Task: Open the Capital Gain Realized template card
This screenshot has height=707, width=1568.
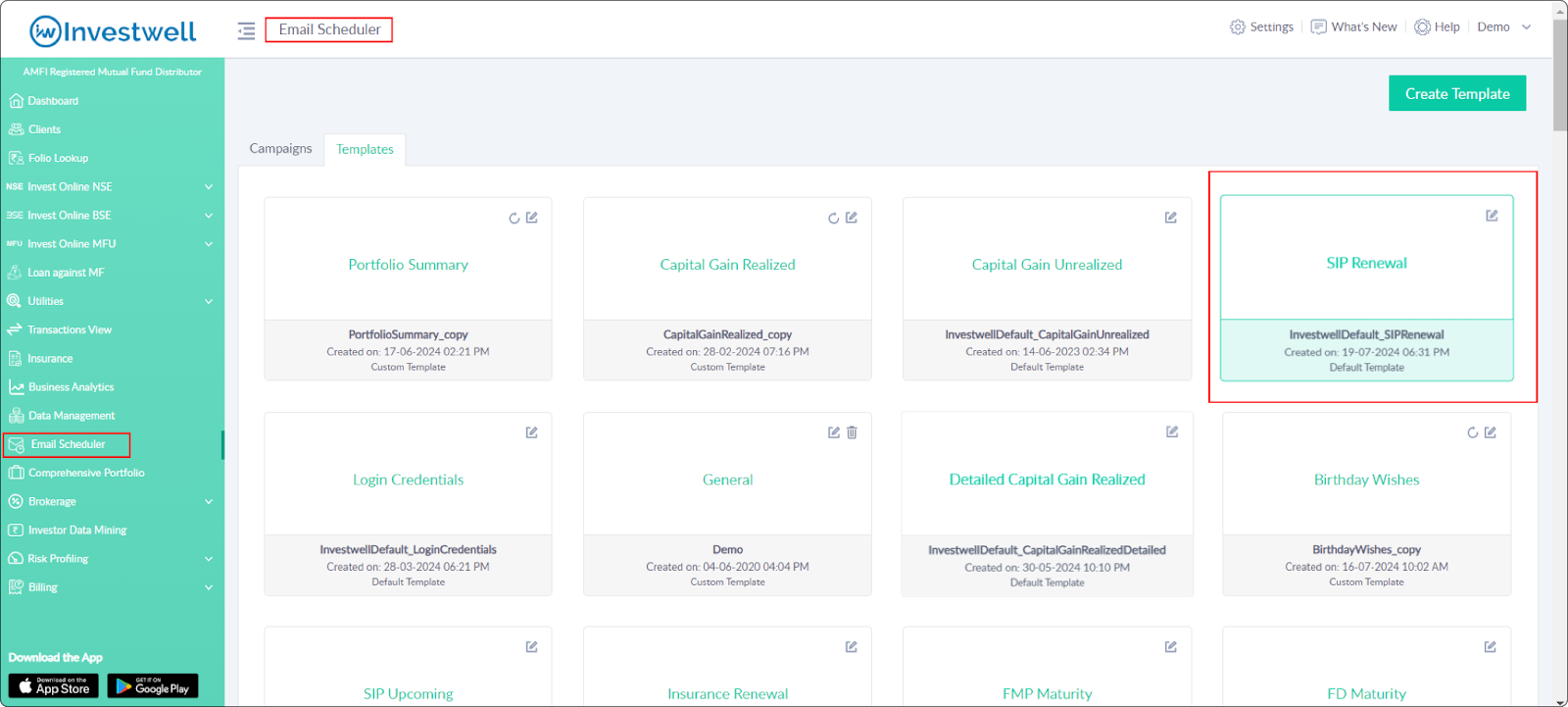Action: coord(727,289)
